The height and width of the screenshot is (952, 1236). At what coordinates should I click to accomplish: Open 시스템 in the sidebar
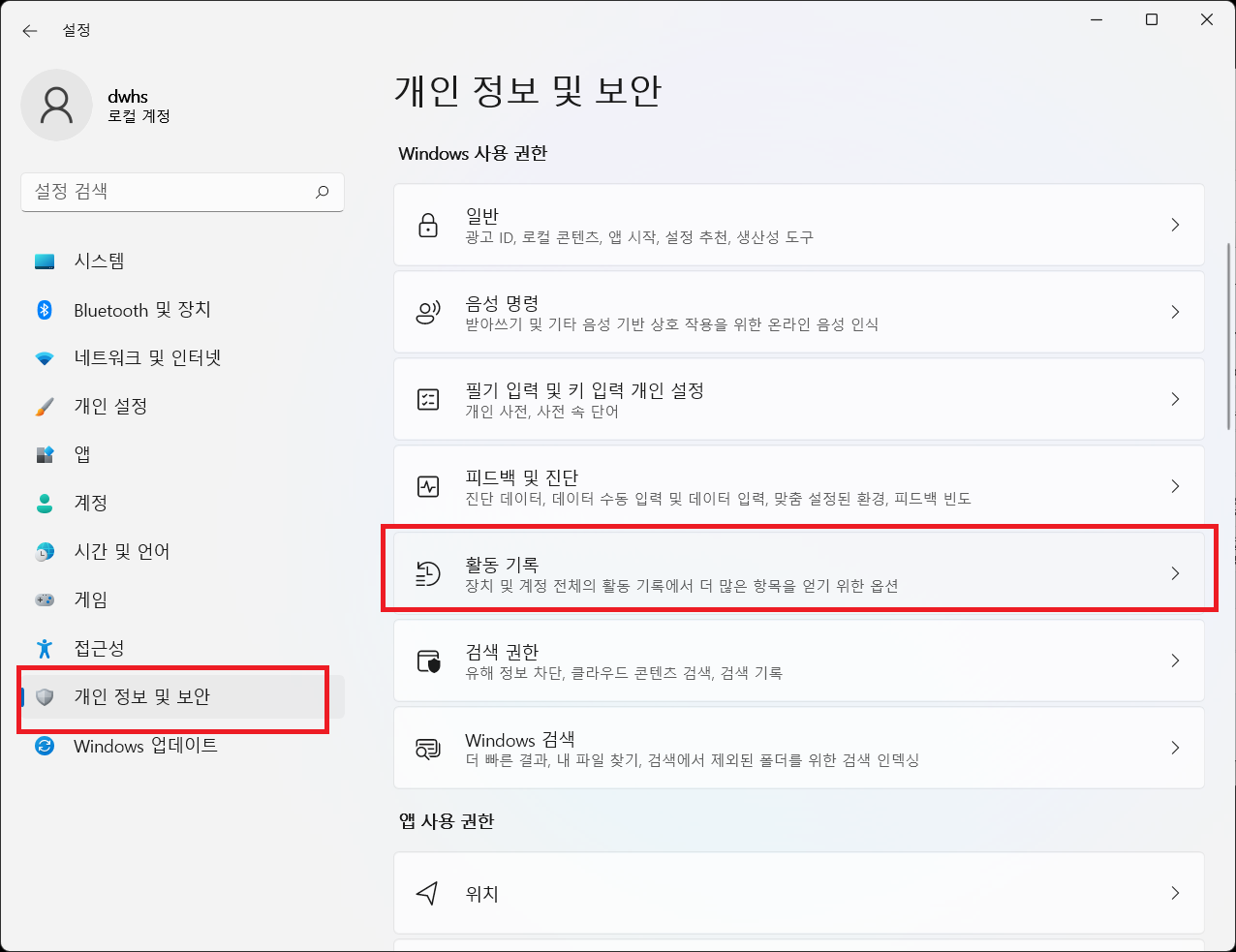pos(182,261)
